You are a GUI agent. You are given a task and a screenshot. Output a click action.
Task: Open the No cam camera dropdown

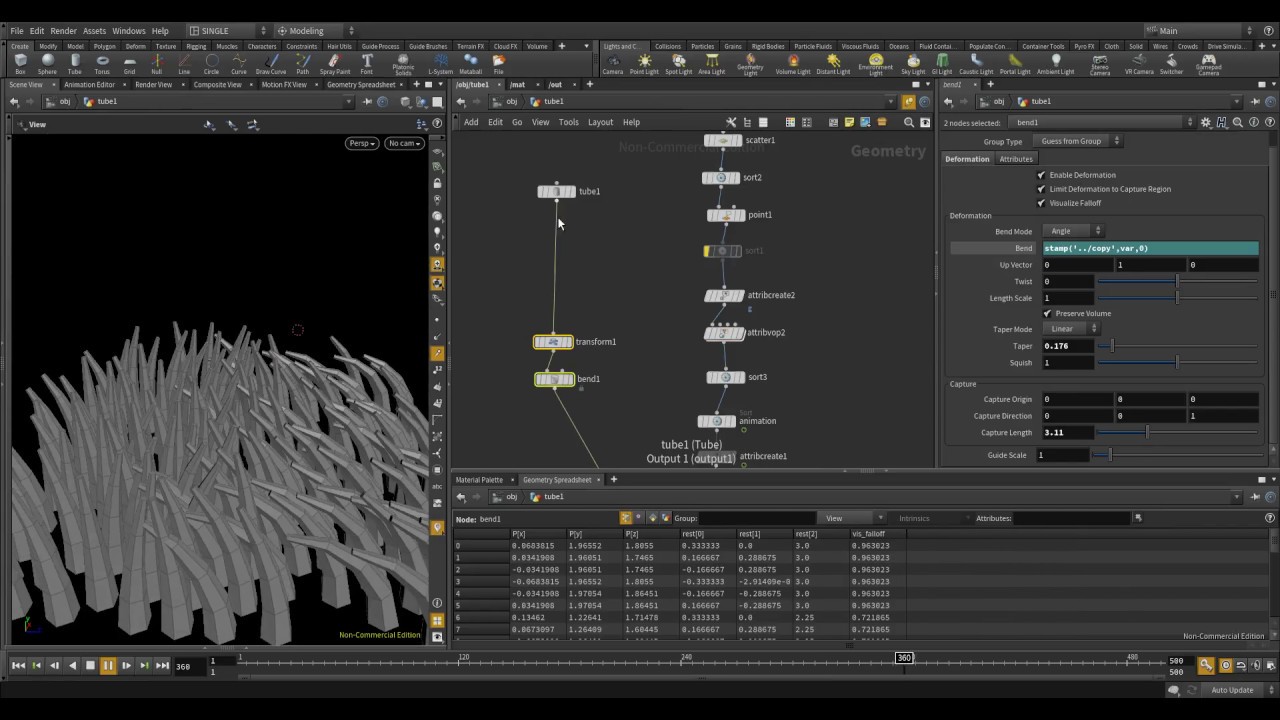click(x=404, y=143)
